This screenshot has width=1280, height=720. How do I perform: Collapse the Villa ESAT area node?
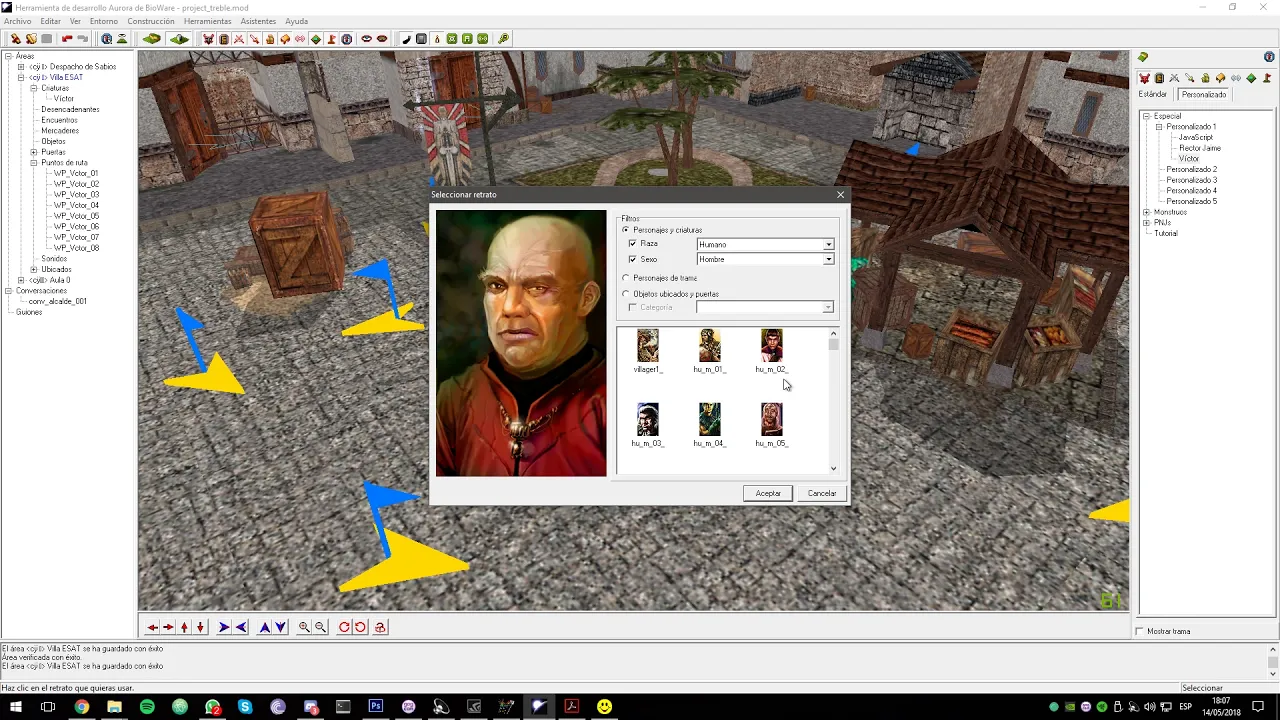[21, 77]
